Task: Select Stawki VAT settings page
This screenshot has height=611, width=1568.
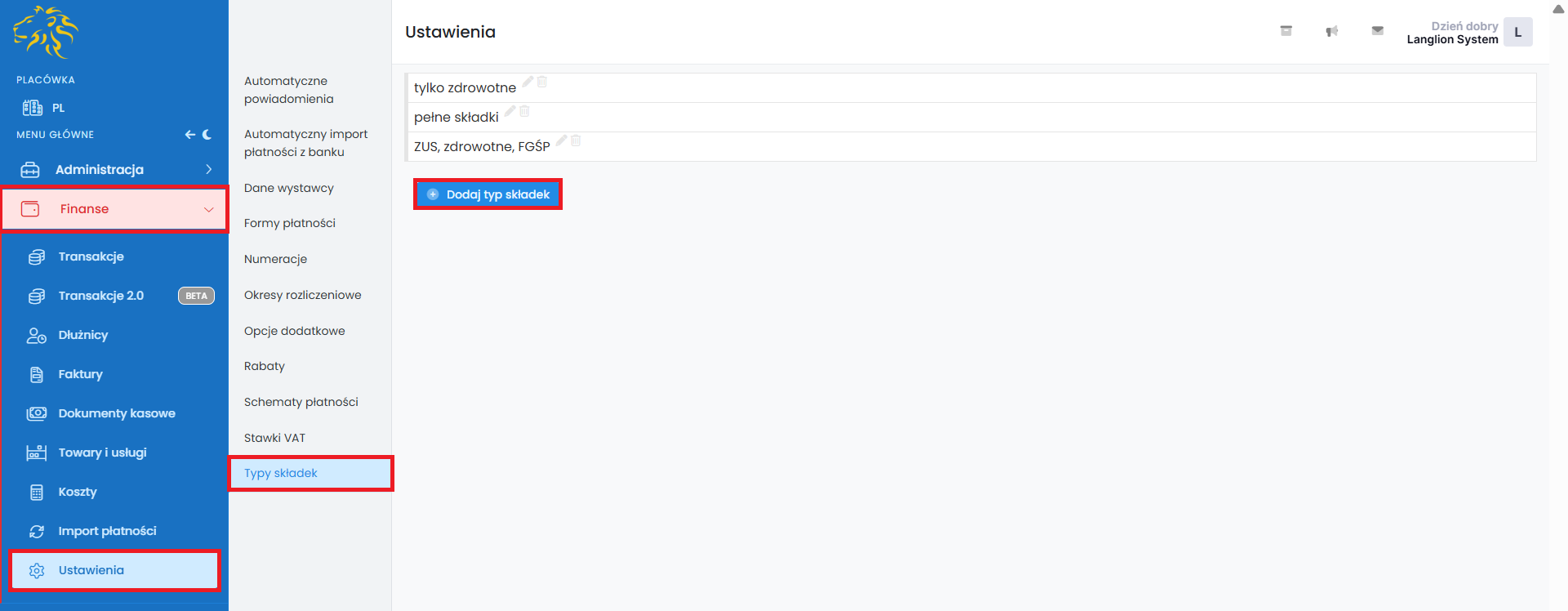Action: [x=274, y=438]
